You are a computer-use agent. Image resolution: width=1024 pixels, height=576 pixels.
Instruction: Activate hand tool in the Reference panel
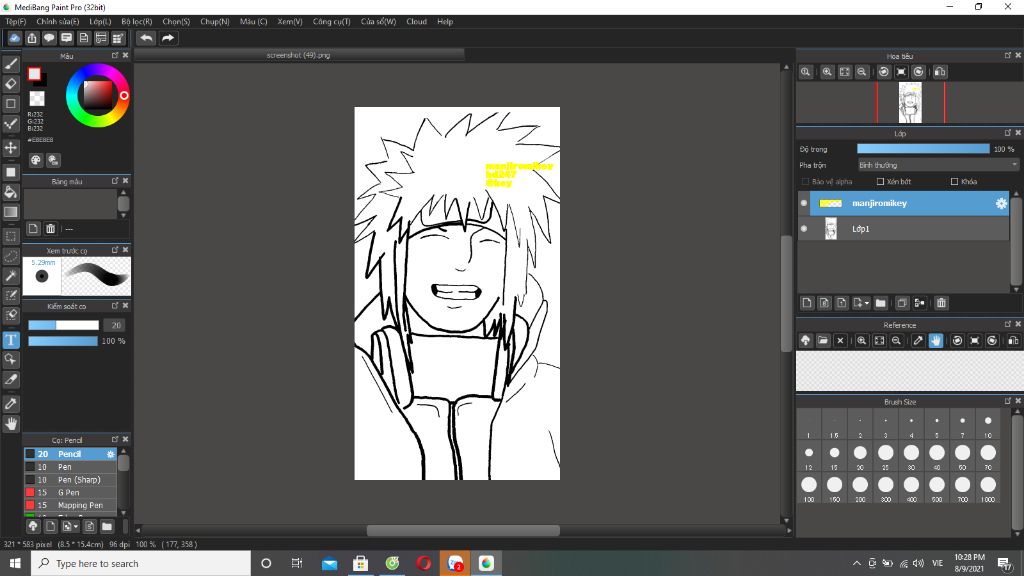[936, 340]
